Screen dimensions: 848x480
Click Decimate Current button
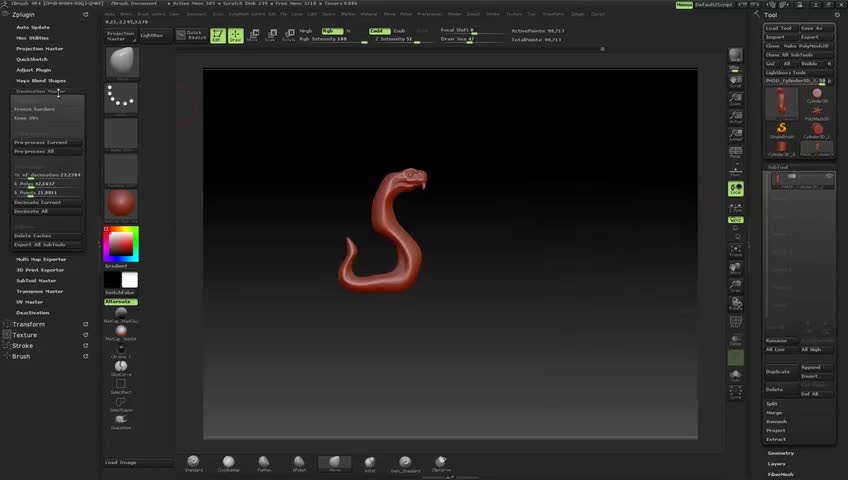pyautogui.click(x=48, y=203)
